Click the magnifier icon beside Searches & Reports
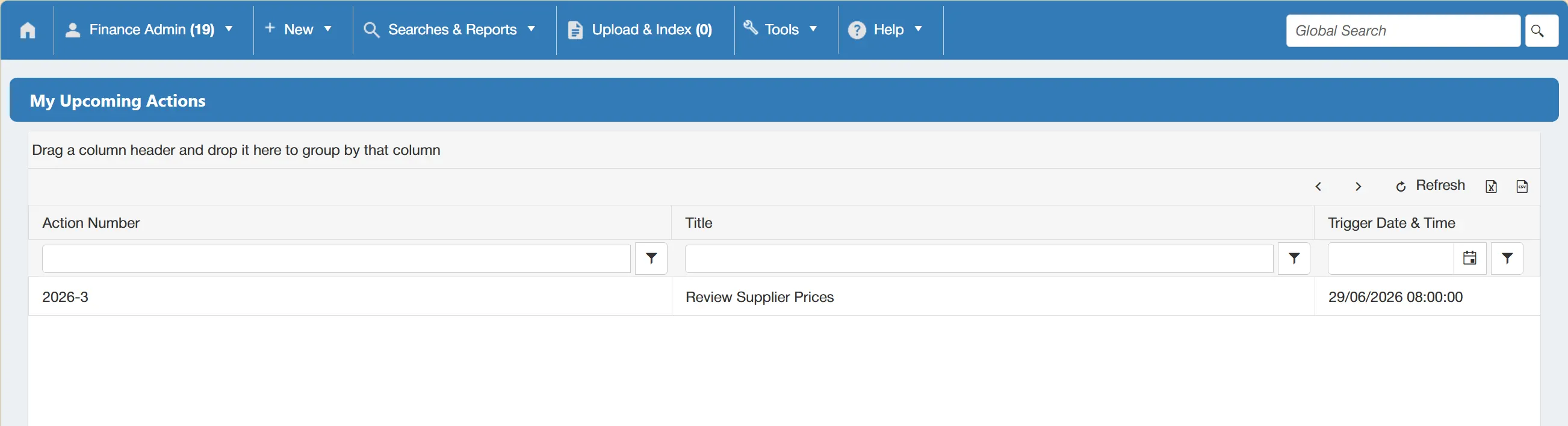Screen dimensions: 1568x426 point(371,31)
